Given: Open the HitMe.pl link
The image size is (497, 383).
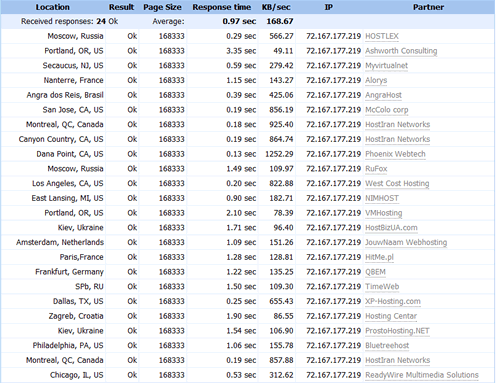Looking at the screenshot, I should [379, 257].
